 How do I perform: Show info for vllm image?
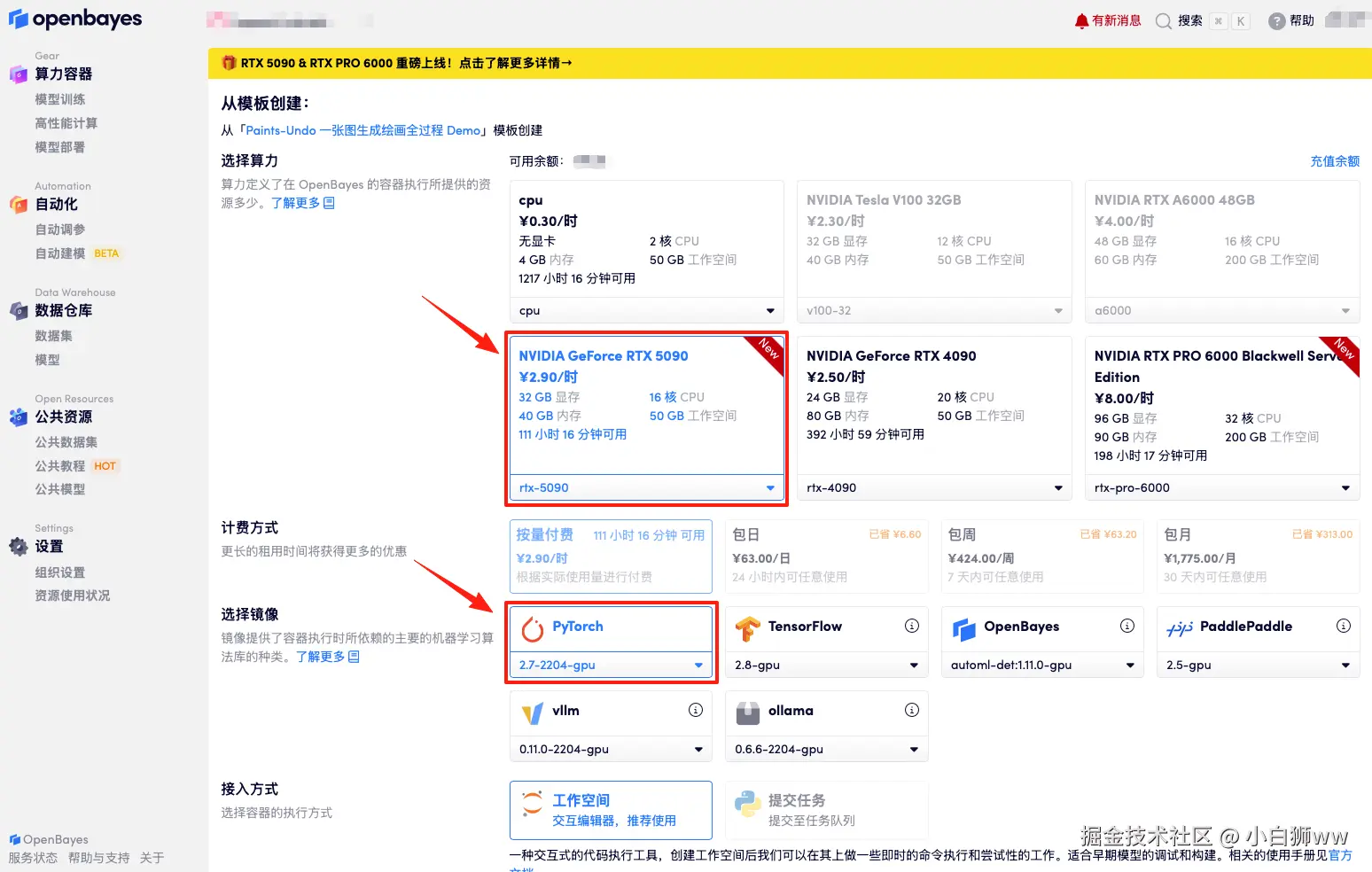[696, 710]
